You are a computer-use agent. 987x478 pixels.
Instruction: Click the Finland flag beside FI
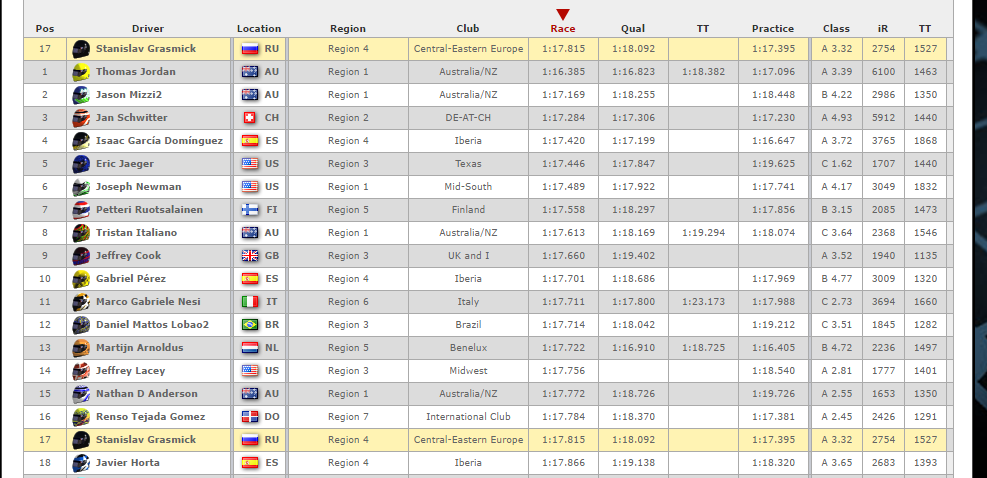tap(250, 210)
